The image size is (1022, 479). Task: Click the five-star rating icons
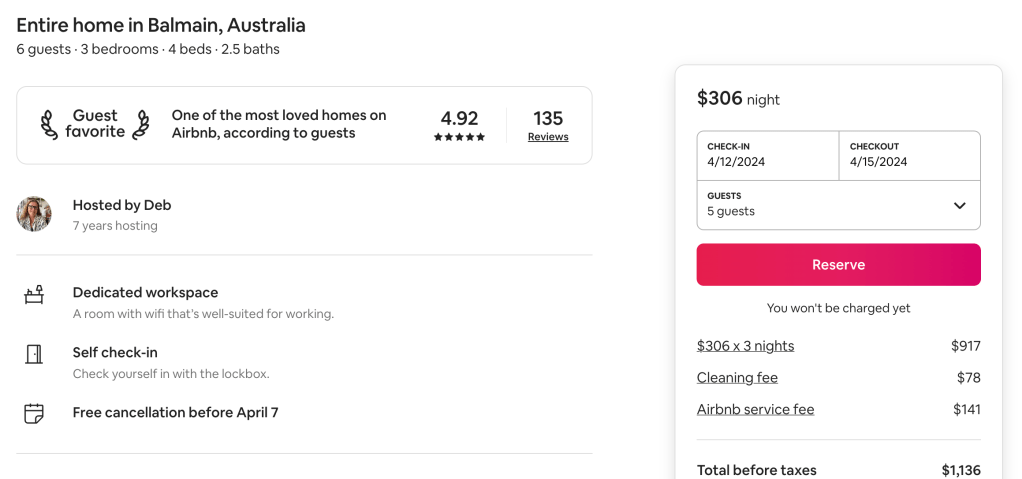pos(459,137)
